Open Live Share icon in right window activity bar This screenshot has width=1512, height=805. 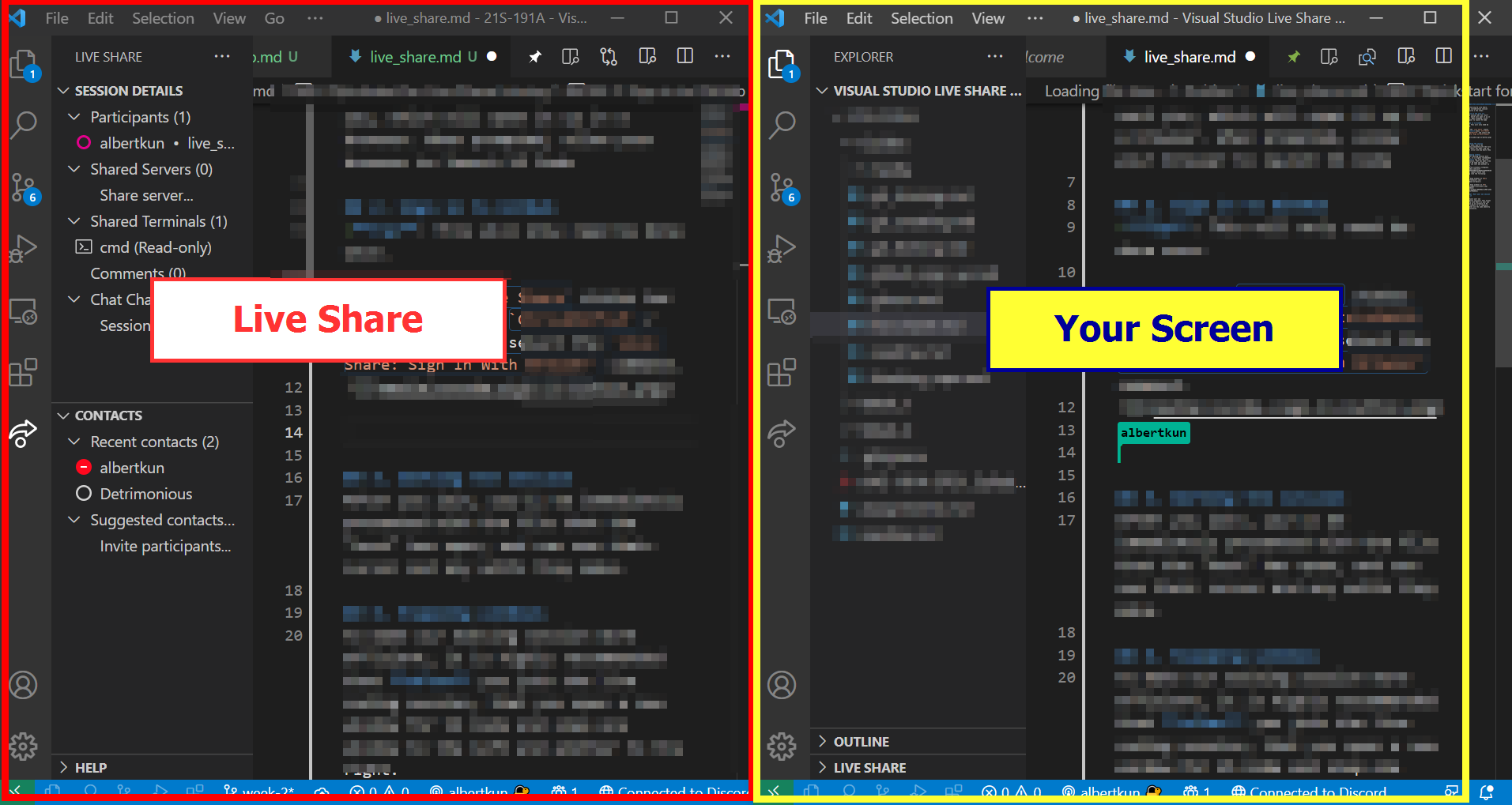pos(782,433)
